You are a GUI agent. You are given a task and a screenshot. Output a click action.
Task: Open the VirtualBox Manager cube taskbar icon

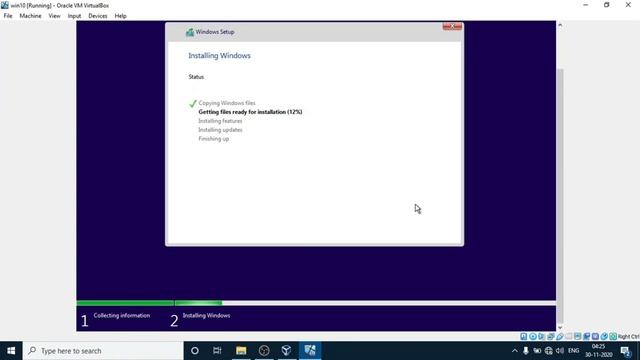(x=287, y=351)
